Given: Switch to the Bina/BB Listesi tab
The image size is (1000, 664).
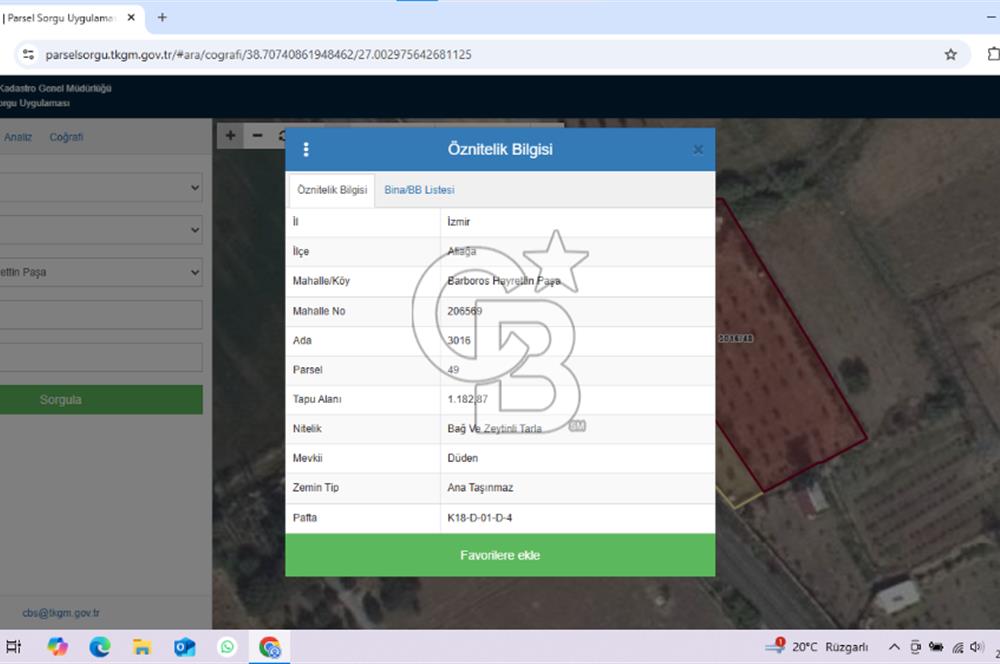Looking at the screenshot, I should (419, 190).
